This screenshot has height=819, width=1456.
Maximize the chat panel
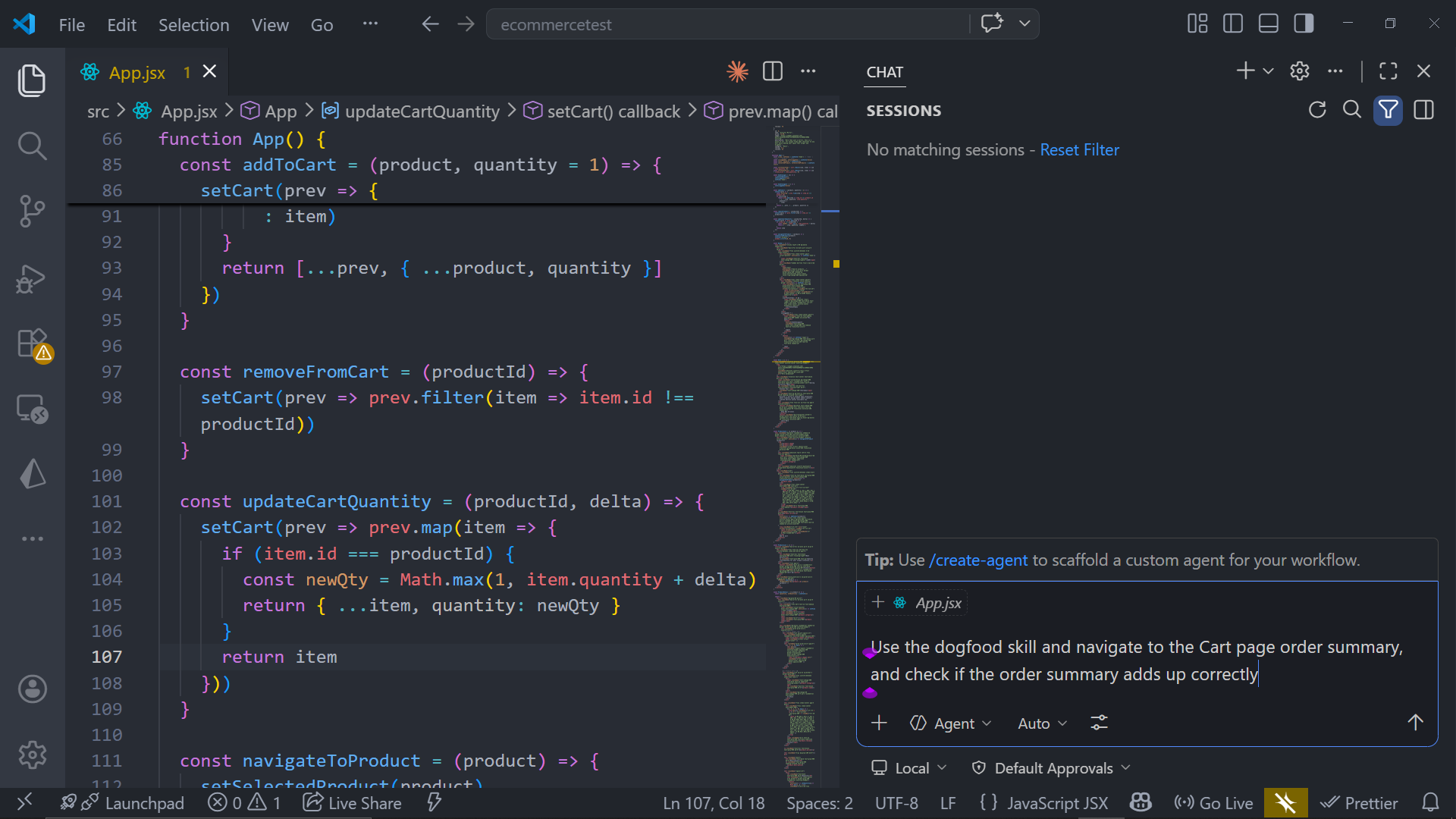pyautogui.click(x=1389, y=71)
